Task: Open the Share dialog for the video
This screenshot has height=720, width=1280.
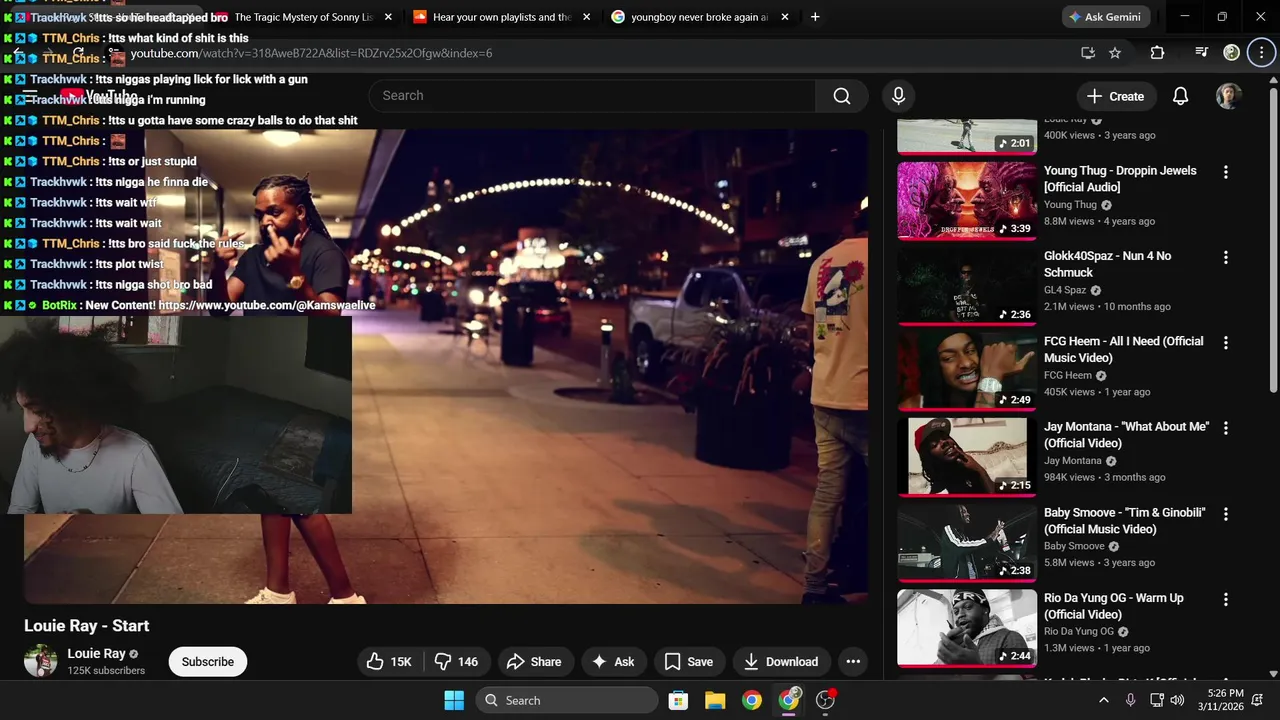Action: point(534,662)
